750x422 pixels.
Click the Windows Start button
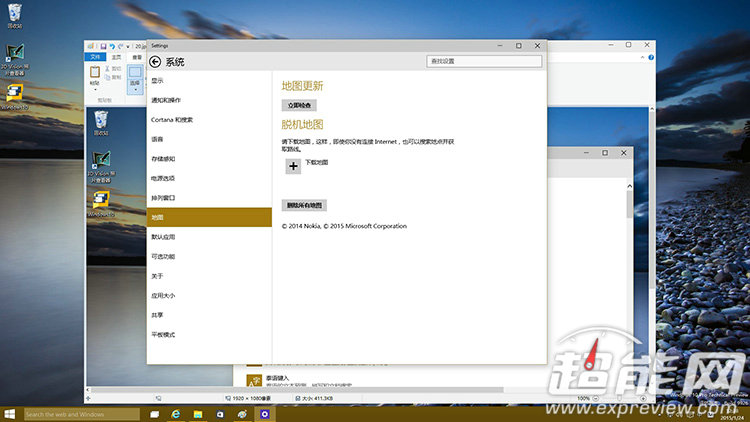point(11,413)
